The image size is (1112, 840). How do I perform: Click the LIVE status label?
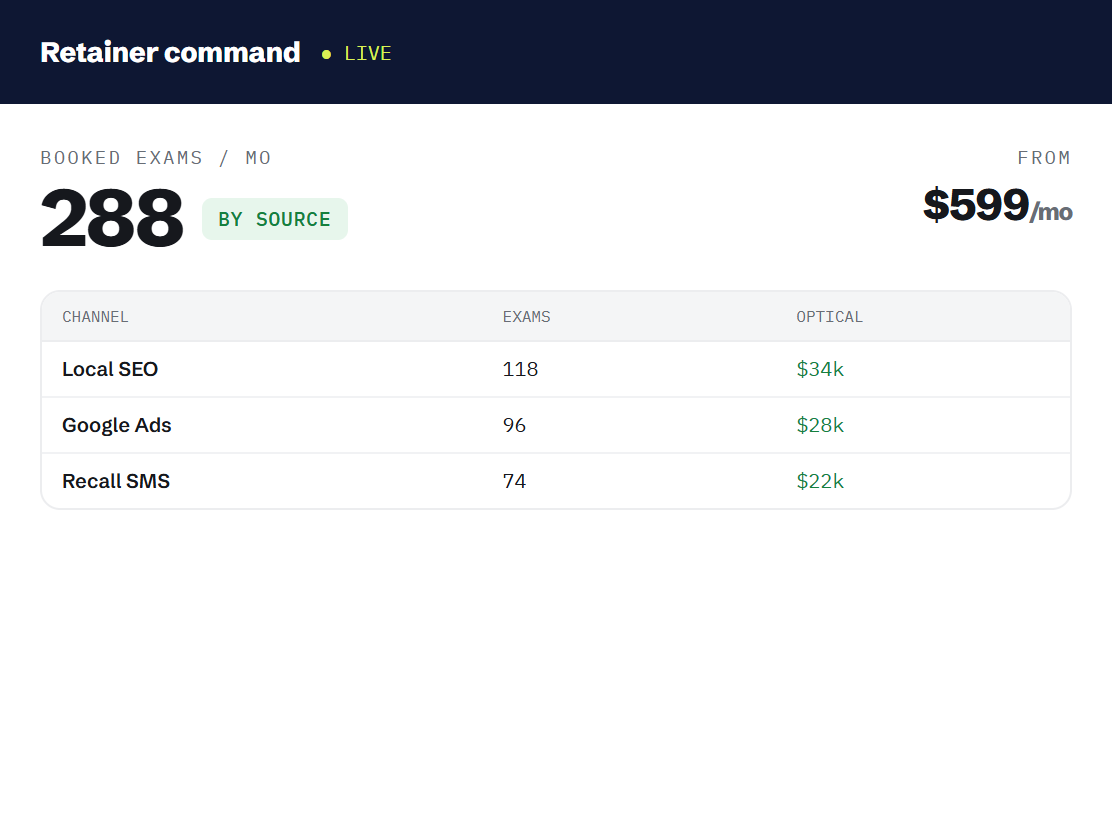367,53
